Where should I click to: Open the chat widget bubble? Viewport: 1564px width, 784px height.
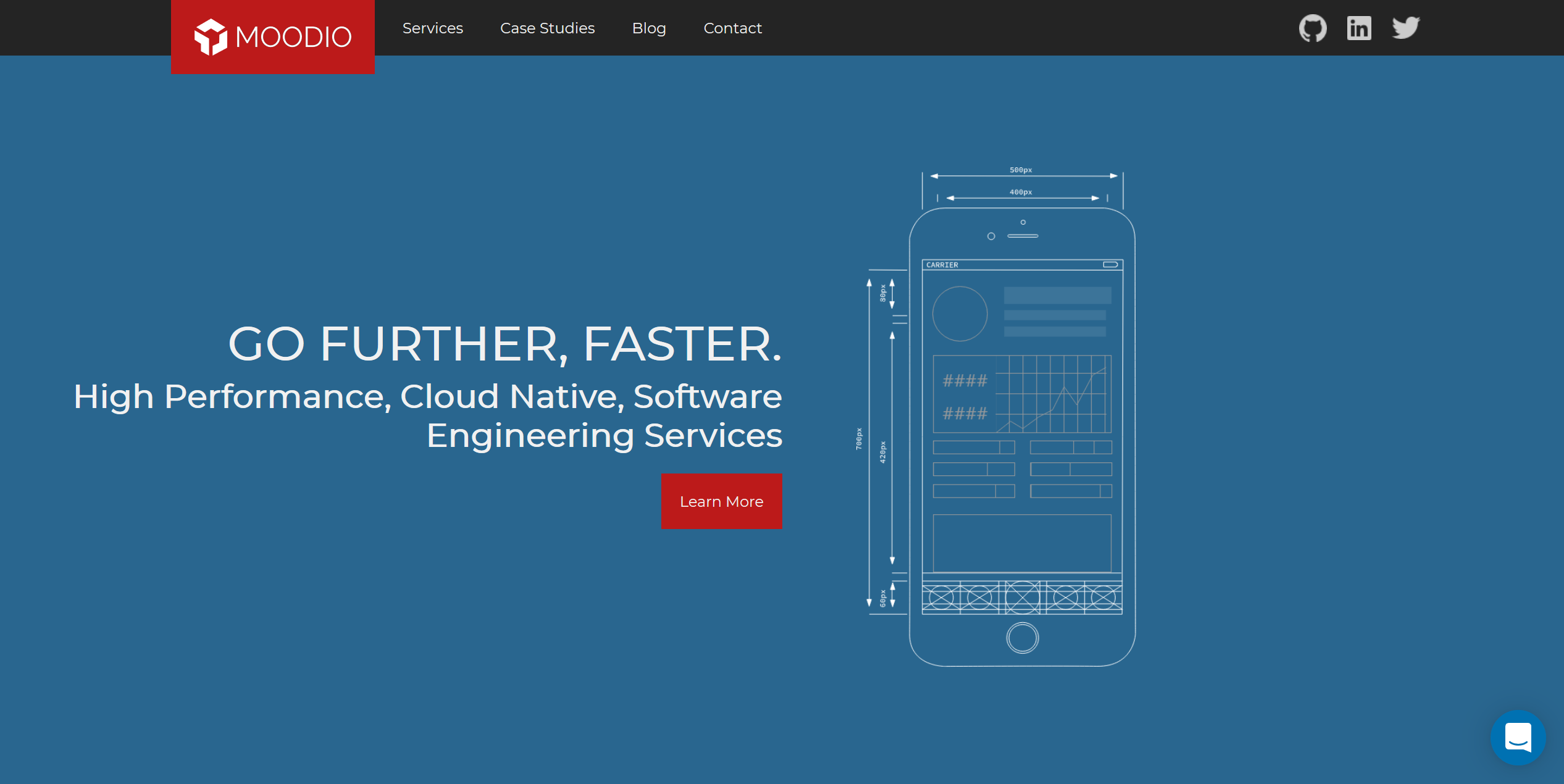coord(1518,737)
